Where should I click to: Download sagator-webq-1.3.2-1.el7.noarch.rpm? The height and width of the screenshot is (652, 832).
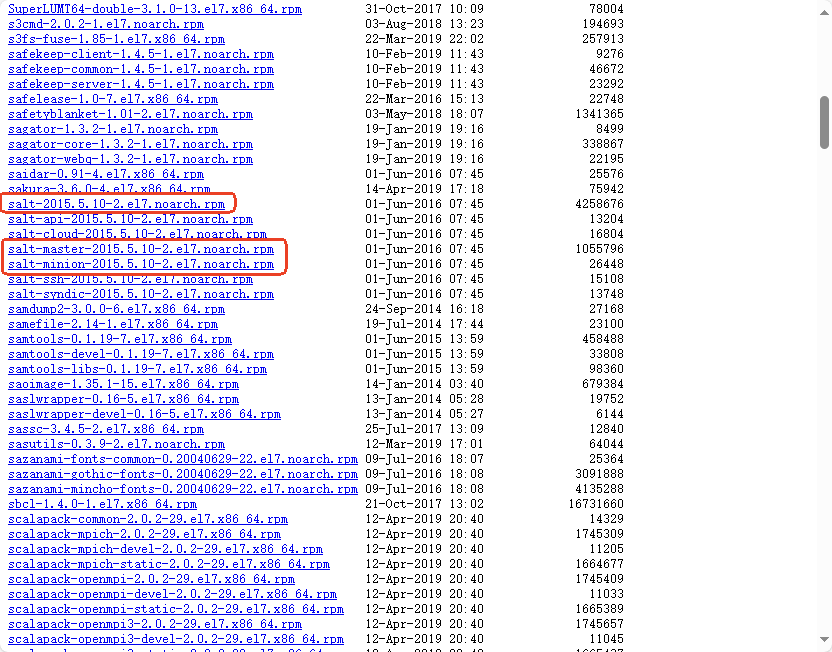click(x=131, y=159)
